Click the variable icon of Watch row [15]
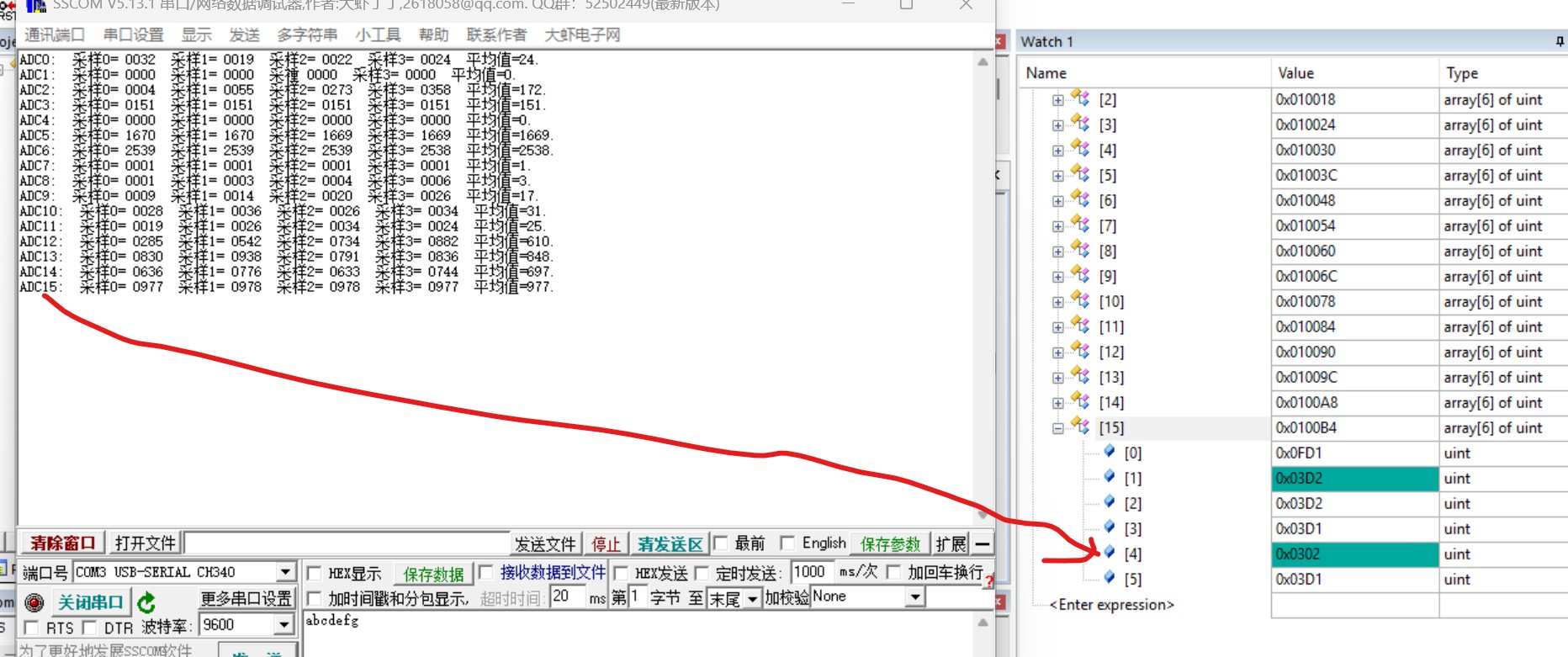The image size is (1568, 657). (1080, 427)
